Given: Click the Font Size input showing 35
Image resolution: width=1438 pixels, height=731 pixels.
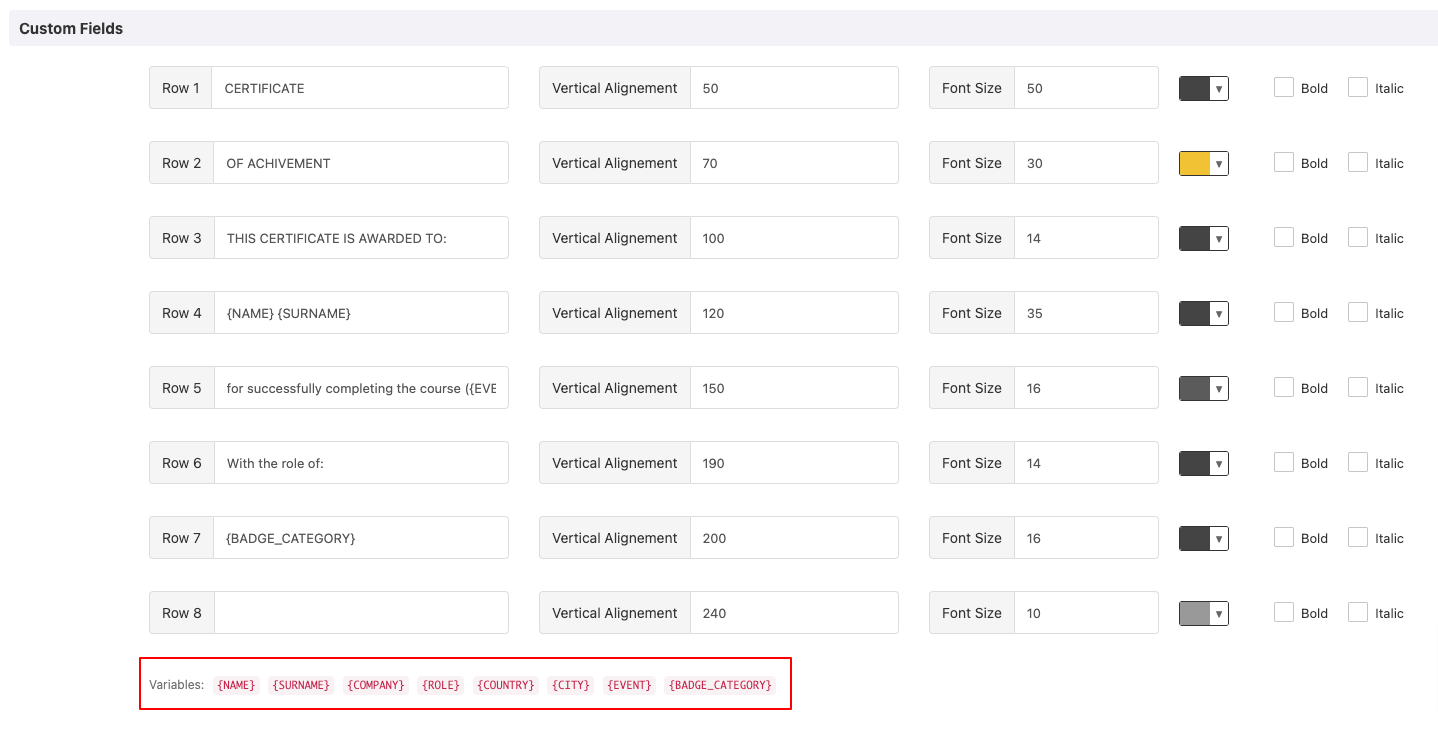Looking at the screenshot, I should point(1086,313).
